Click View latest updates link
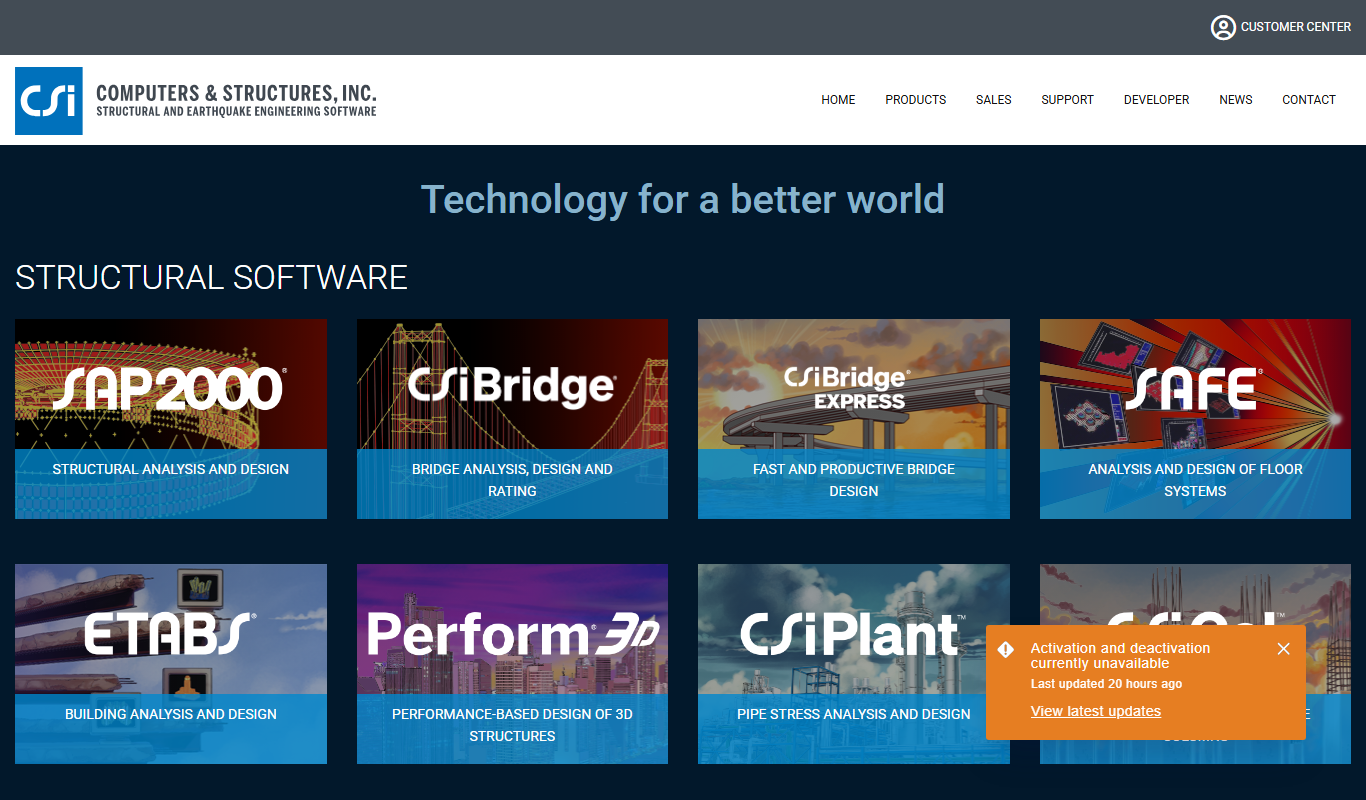The image size is (1366, 800). click(1096, 711)
